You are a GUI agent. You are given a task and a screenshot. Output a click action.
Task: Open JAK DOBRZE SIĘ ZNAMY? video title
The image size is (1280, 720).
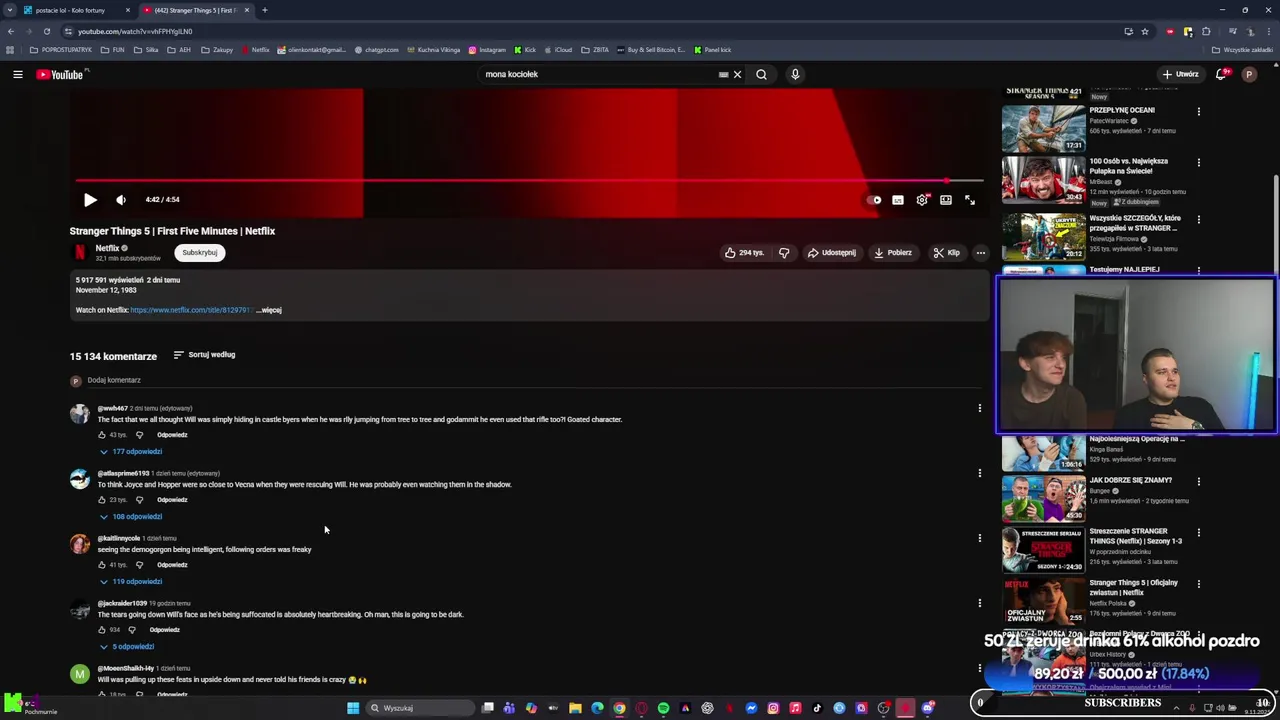point(1130,480)
